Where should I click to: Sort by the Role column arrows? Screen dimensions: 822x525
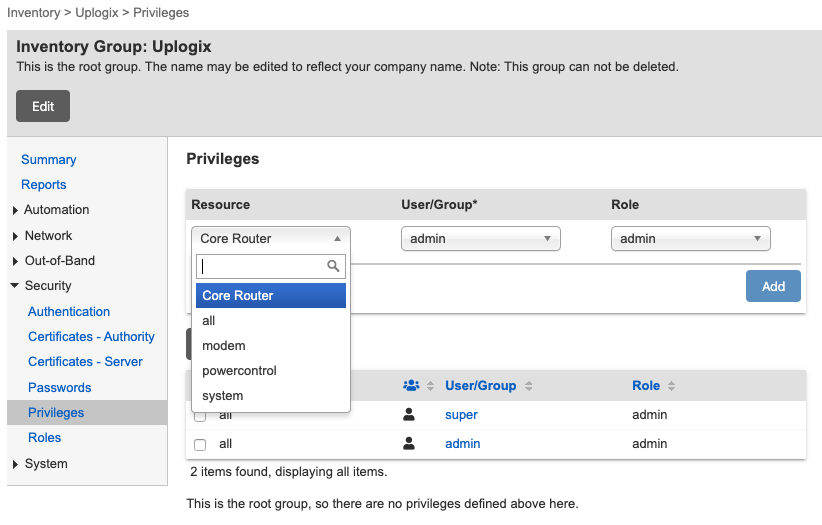coord(672,386)
